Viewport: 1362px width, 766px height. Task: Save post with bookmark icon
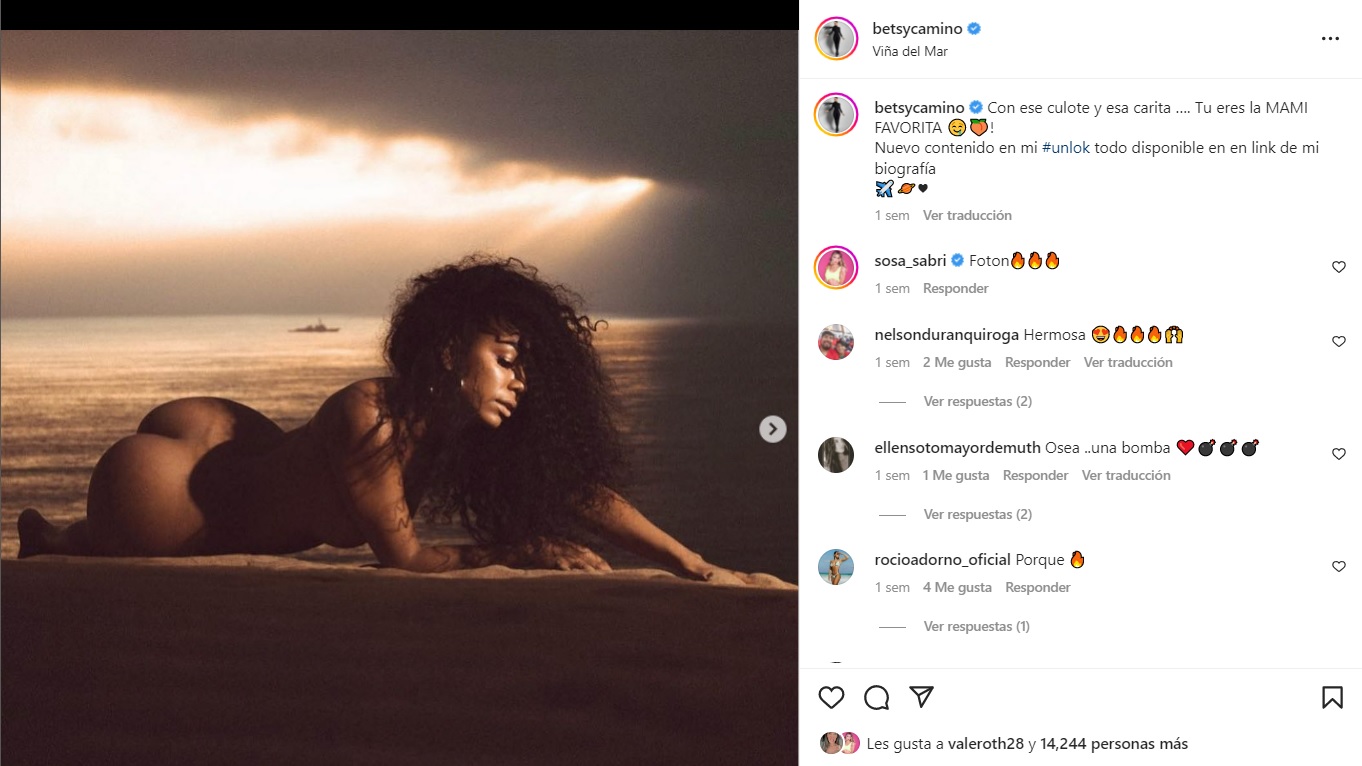(1332, 697)
